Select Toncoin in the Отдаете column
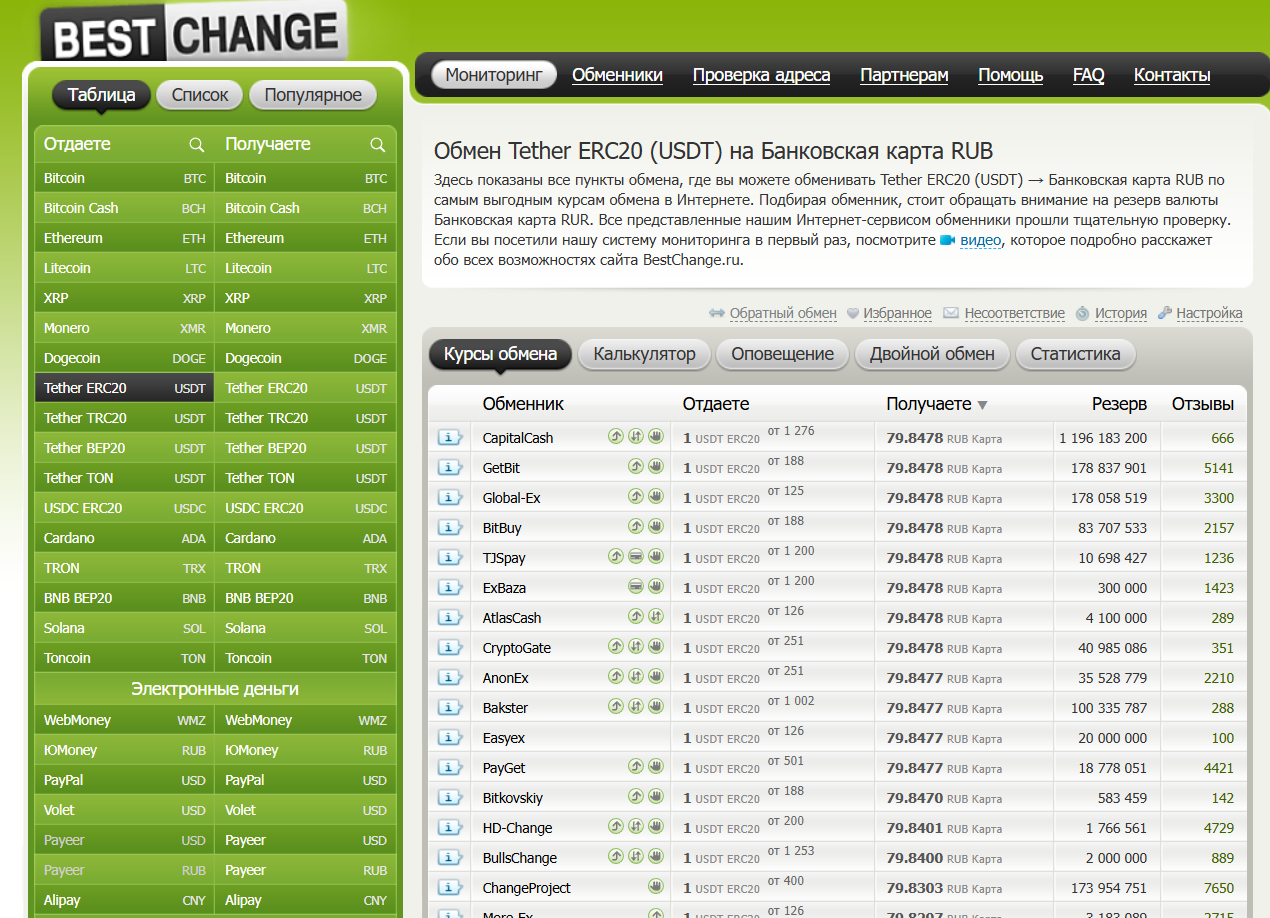 (x=125, y=658)
